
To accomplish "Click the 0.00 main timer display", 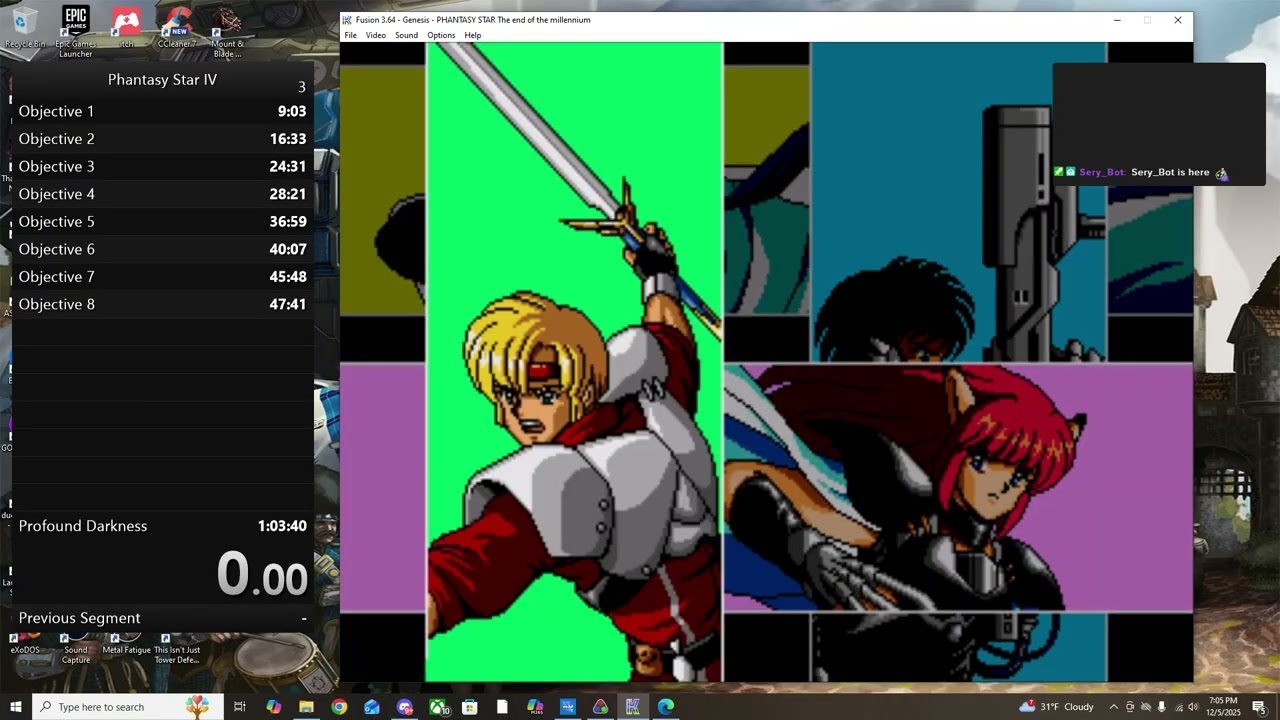I will (x=262, y=574).
